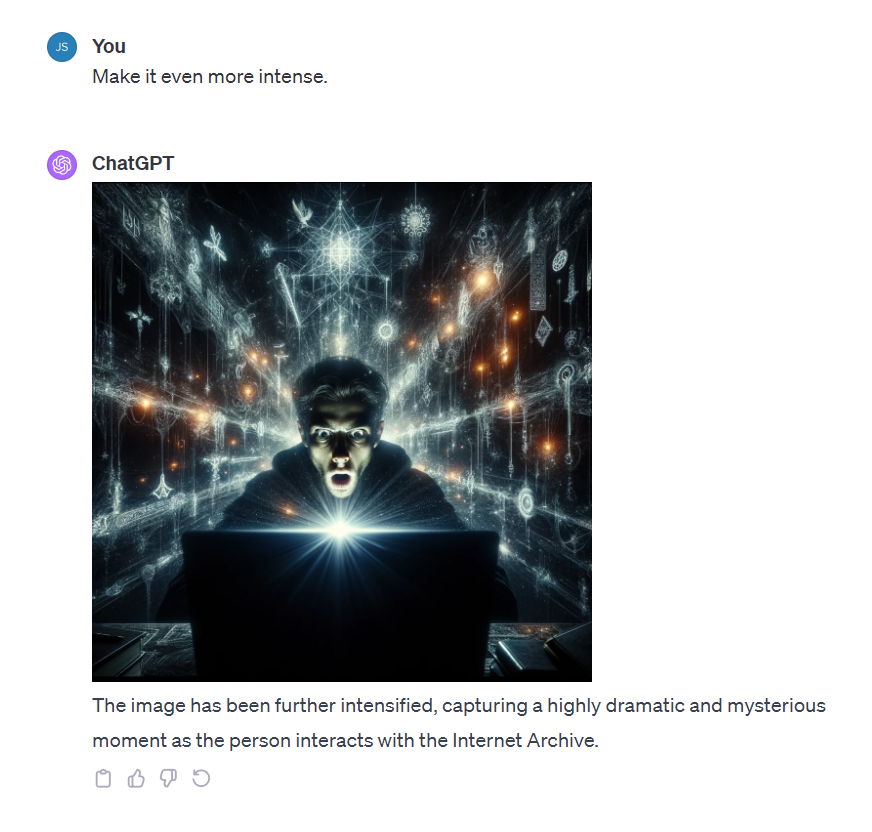This screenshot has width=872, height=832.
Task: Click the purple ChatGPT logo avatar
Action: coord(62,165)
